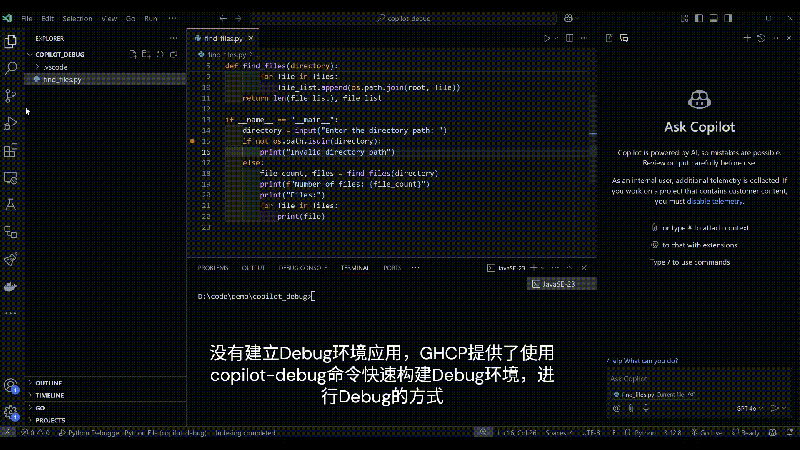Click the /help What can you do? link
Viewport: 800px width, 450px height.
pos(643,361)
